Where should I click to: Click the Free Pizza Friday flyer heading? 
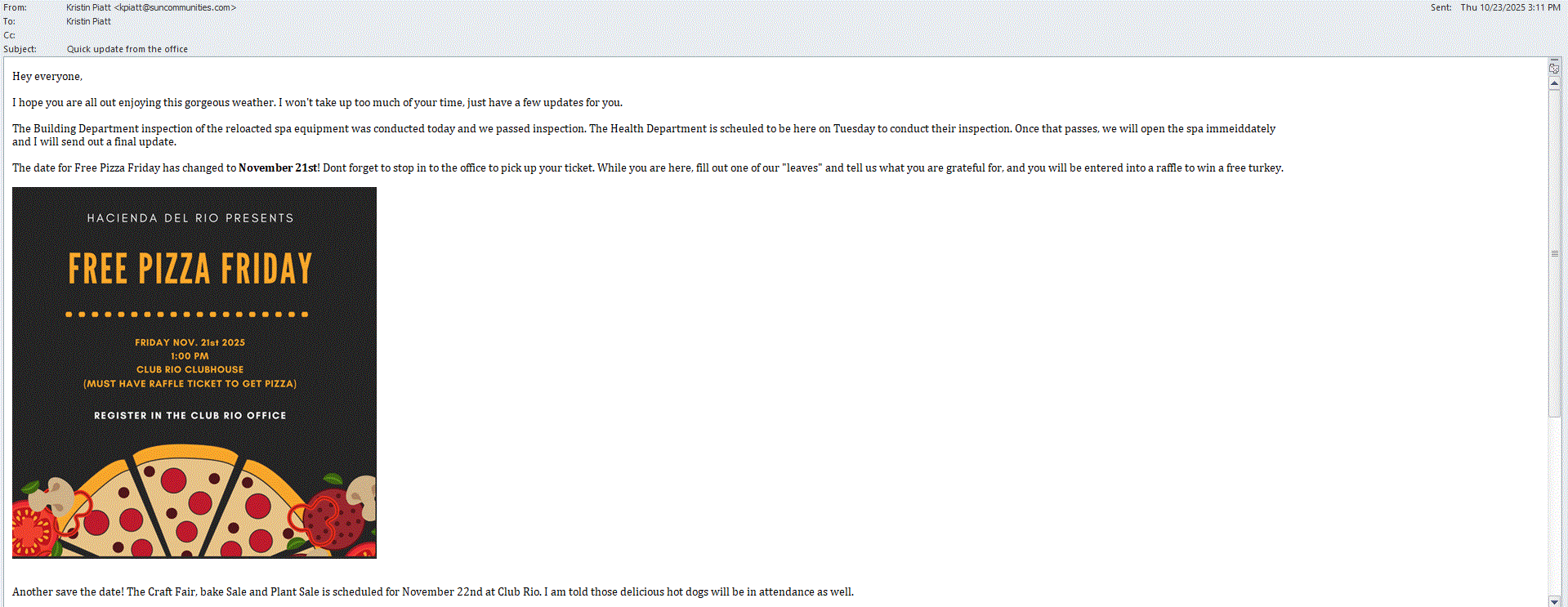190,269
